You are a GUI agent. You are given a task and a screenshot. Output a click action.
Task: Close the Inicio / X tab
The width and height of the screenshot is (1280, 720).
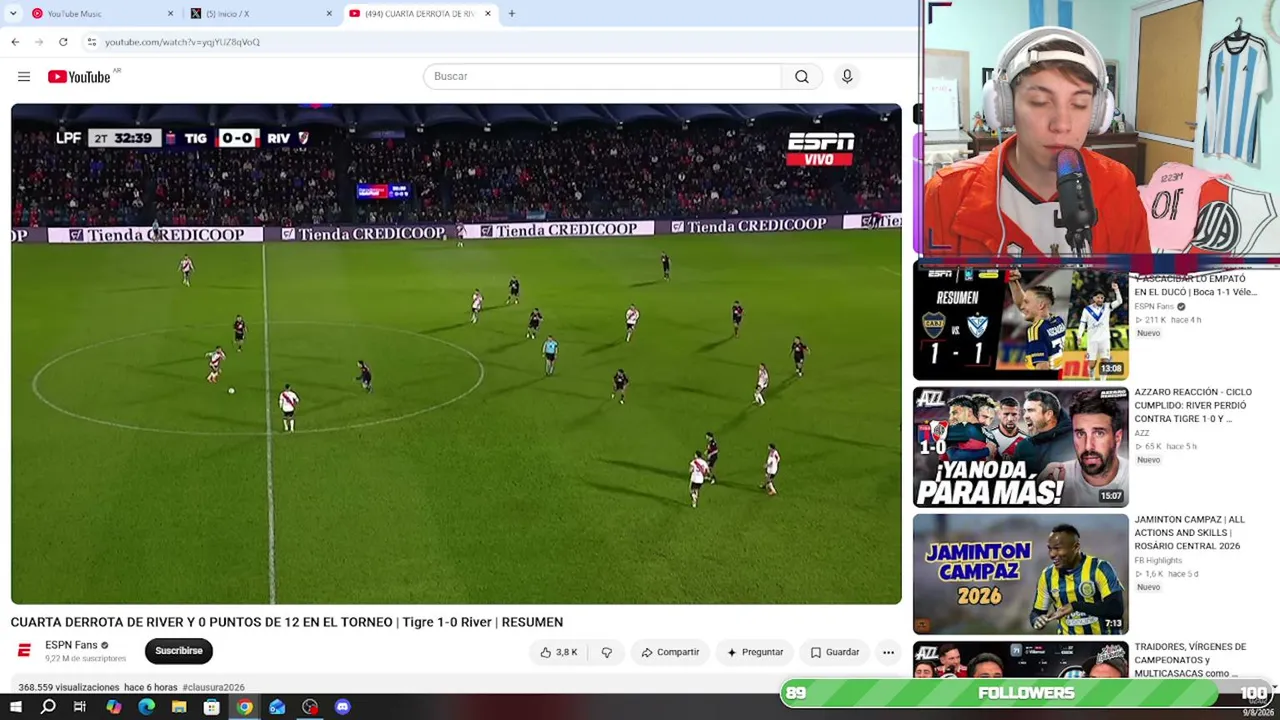329,14
